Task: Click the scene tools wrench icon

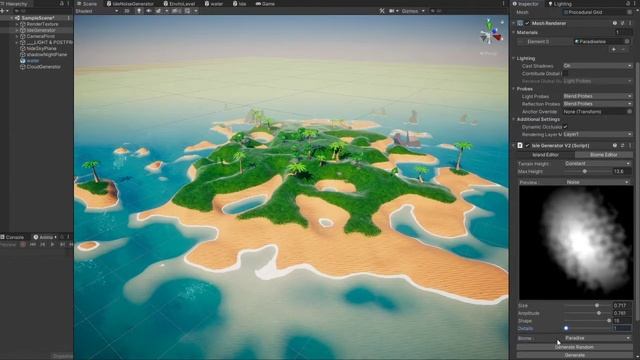Action: click(382, 11)
